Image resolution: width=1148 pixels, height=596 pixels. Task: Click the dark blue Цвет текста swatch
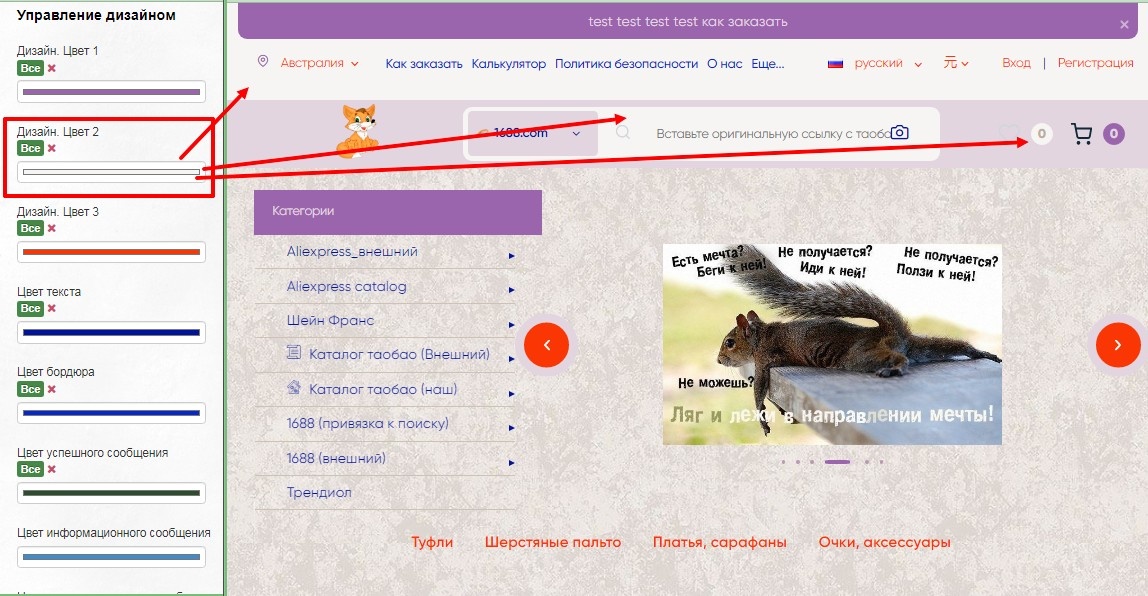(x=111, y=332)
